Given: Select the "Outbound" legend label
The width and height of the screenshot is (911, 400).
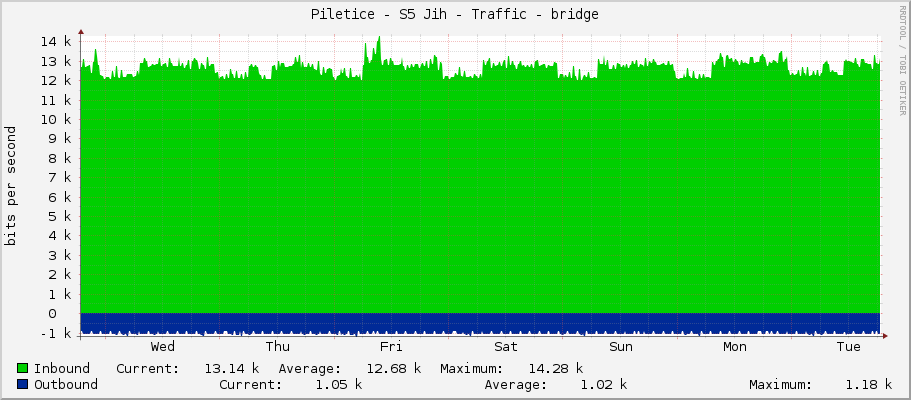Looking at the screenshot, I should (66, 384).
